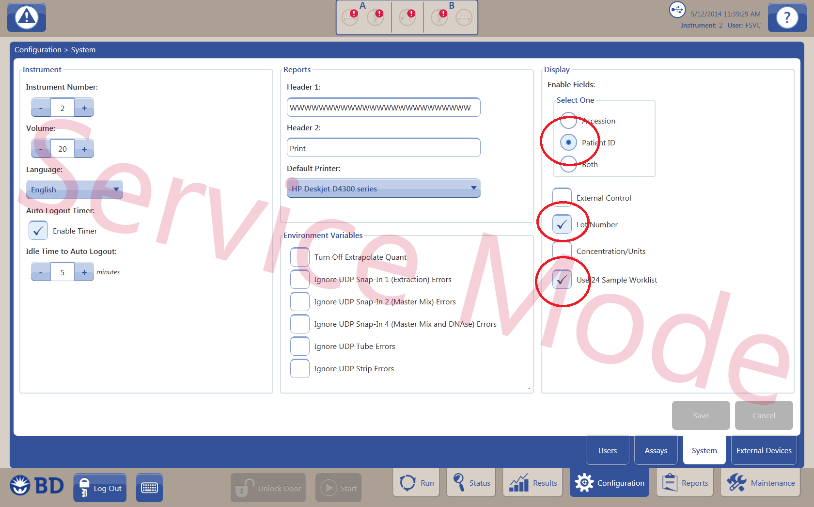Open the Results screen

point(533,483)
